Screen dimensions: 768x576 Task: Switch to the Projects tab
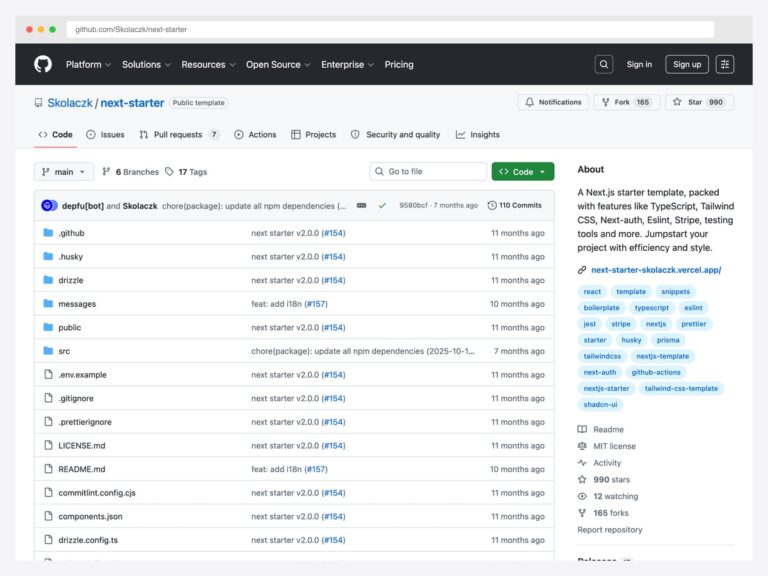(x=313, y=134)
